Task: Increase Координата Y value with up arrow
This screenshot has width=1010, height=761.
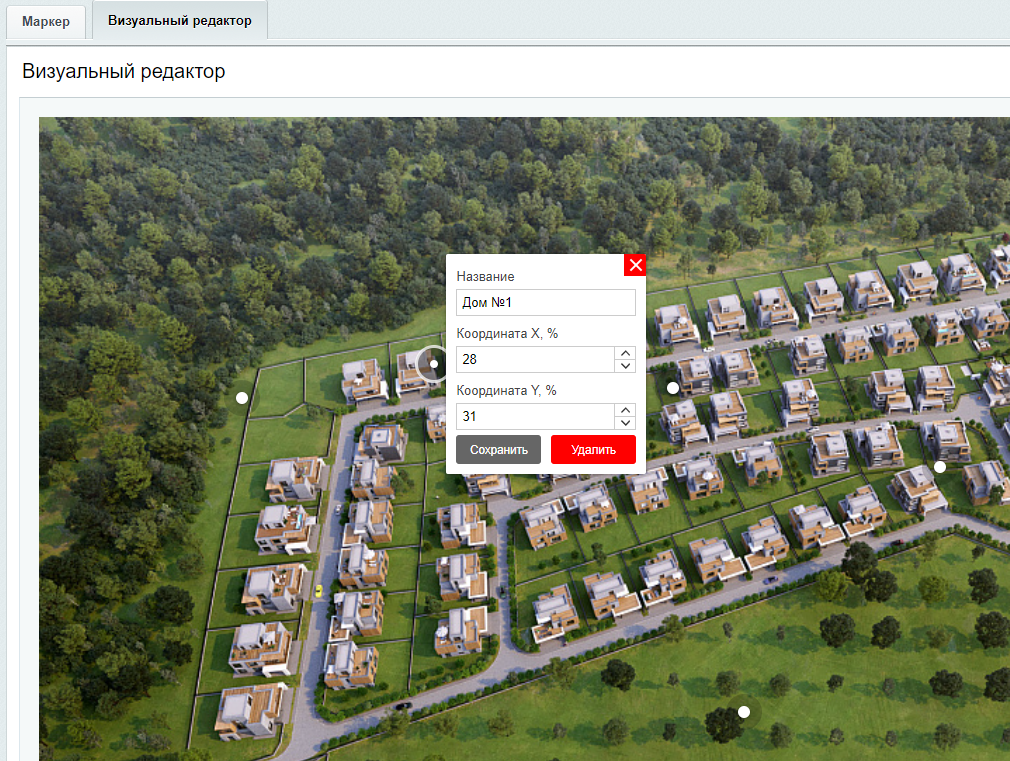Action: 625,410
